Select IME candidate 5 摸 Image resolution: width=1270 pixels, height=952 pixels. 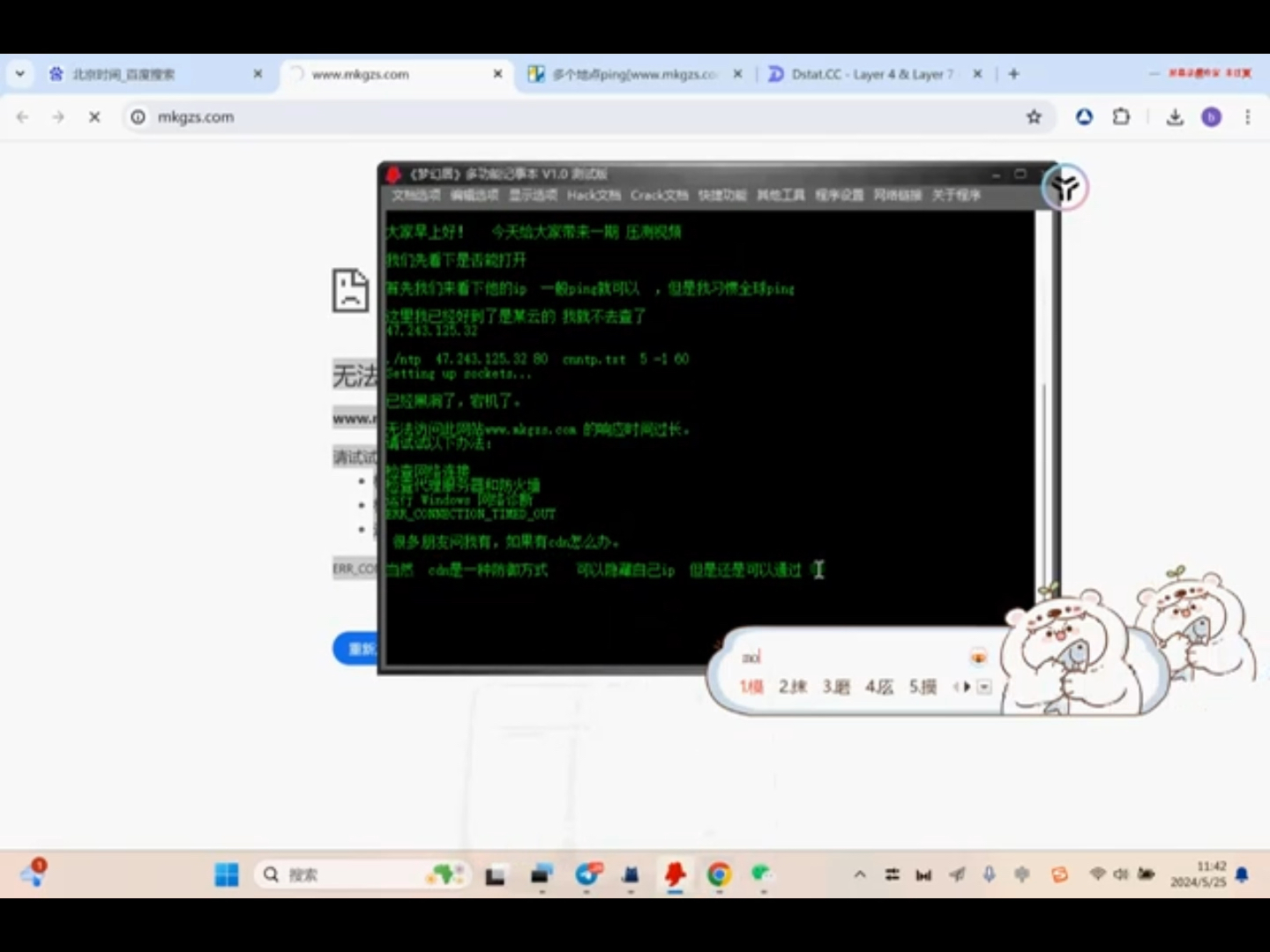tap(923, 687)
